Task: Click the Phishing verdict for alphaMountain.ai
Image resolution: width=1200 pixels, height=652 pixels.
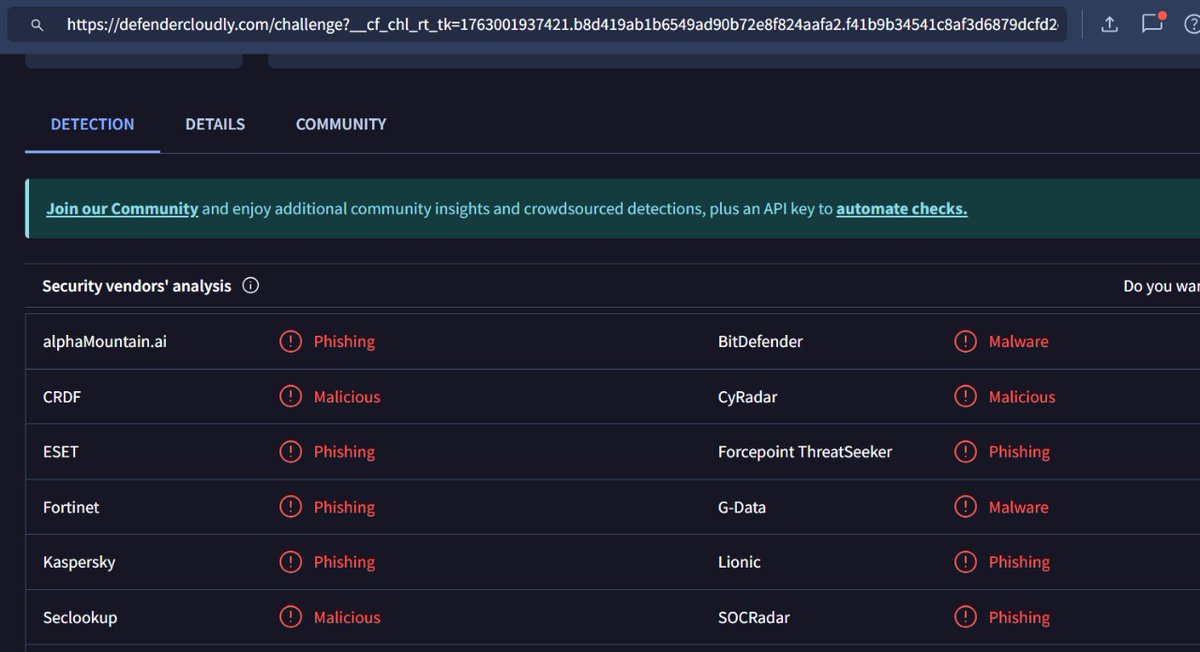Action: click(x=344, y=342)
